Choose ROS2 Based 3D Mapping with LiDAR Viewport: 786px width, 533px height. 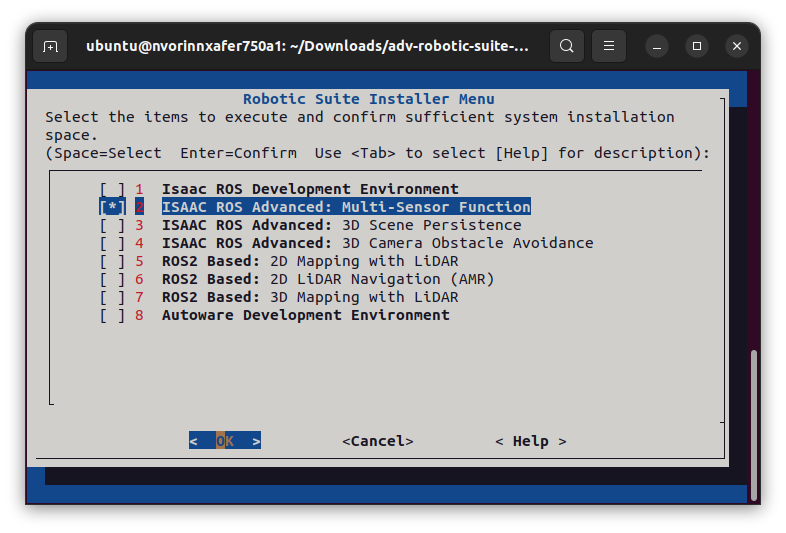click(310, 297)
